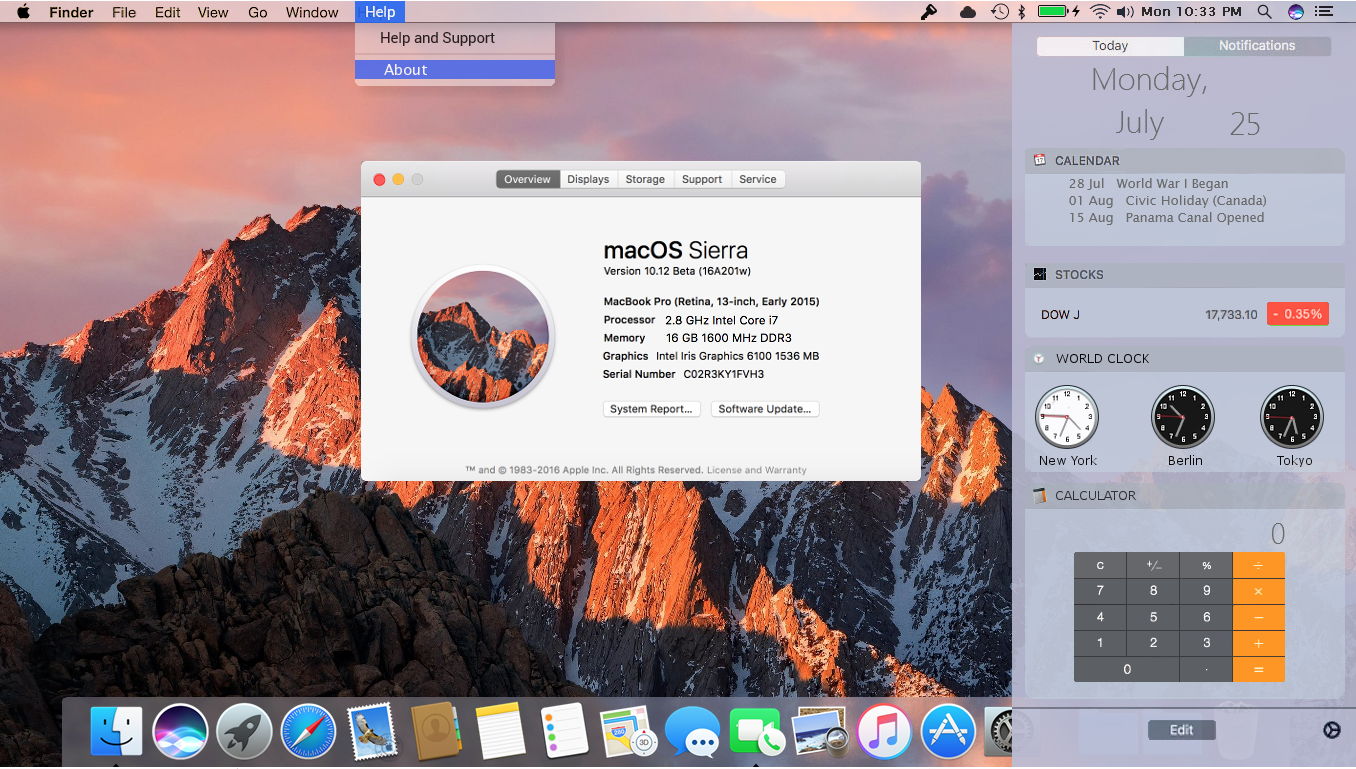The width and height of the screenshot is (1356, 769).
Task: Open Contacts book in Dock
Action: pyautogui.click(x=435, y=731)
